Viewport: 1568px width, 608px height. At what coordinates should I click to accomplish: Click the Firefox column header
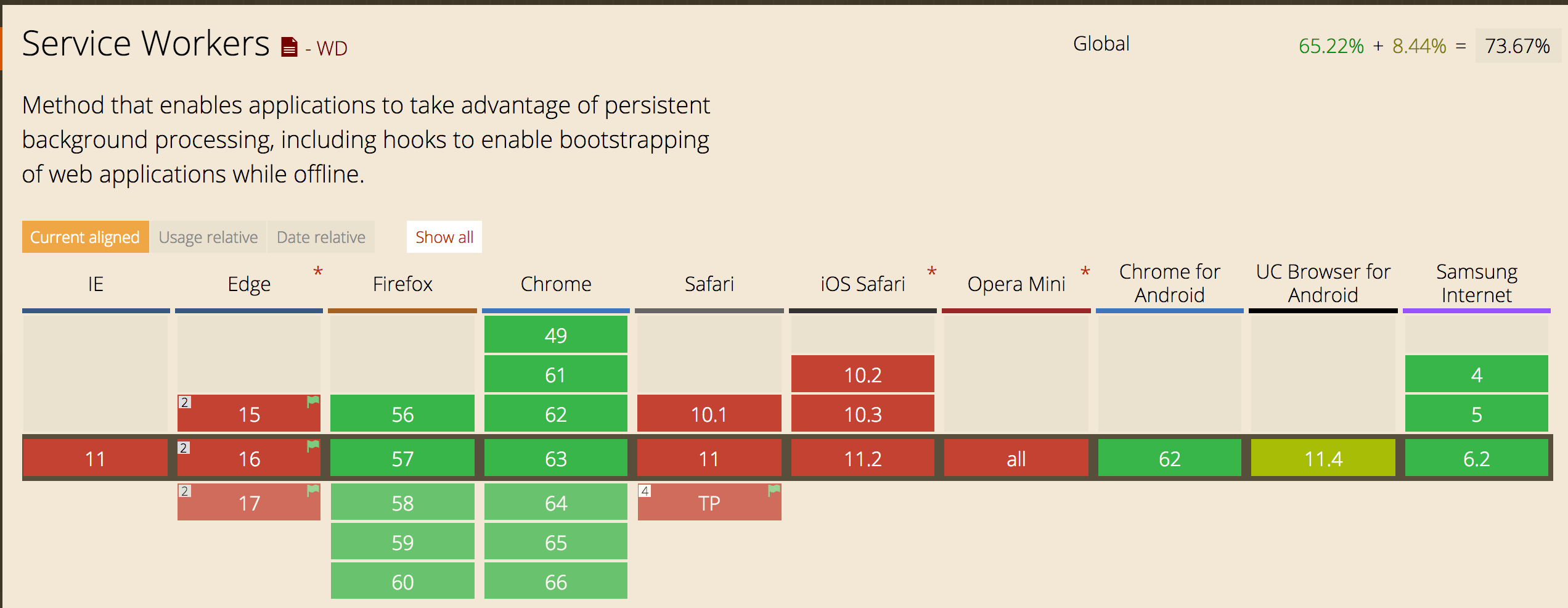coord(402,284)
